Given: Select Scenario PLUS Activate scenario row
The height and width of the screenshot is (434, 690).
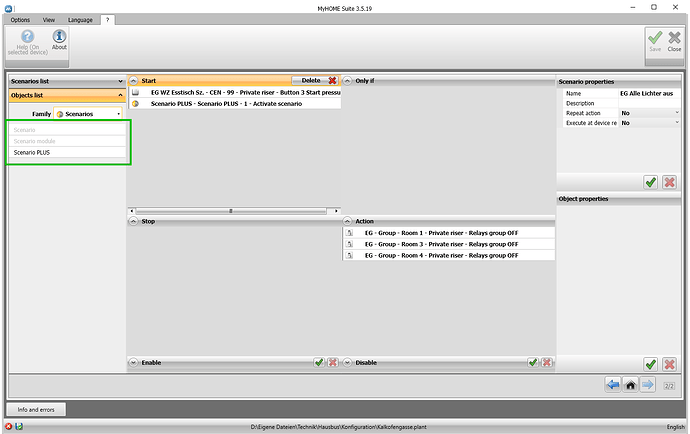Looking at the screenshot, I should (x=235, y=103).
